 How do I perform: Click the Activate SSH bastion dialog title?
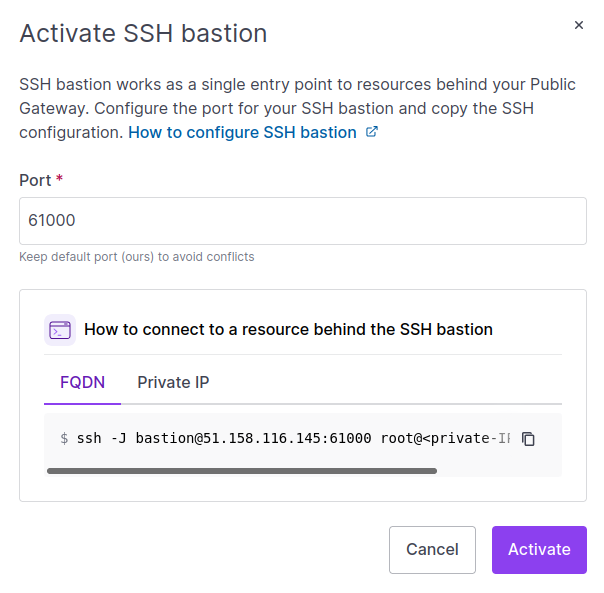point(143,33)
